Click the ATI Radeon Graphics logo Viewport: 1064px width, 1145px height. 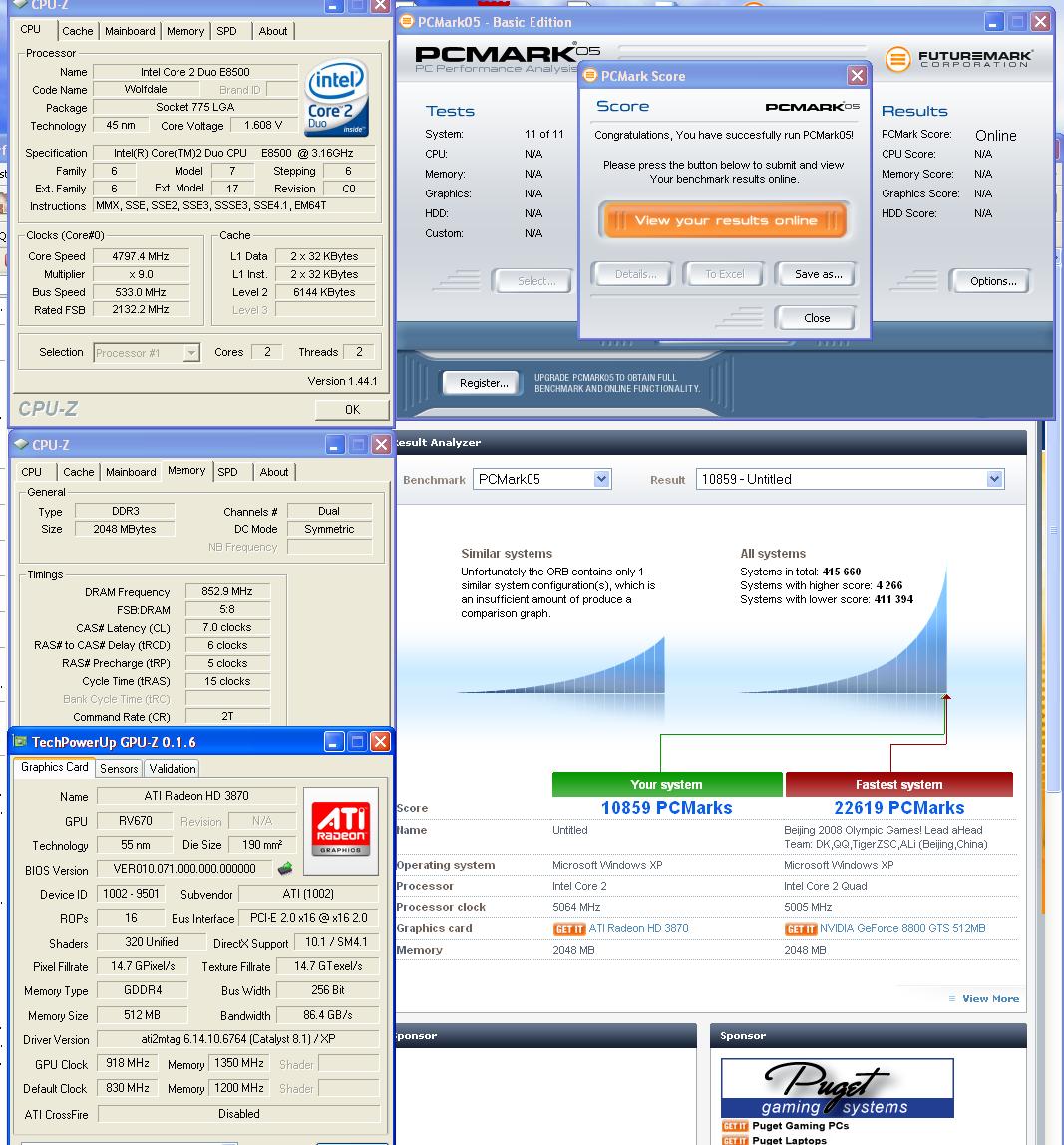[340, 830]
